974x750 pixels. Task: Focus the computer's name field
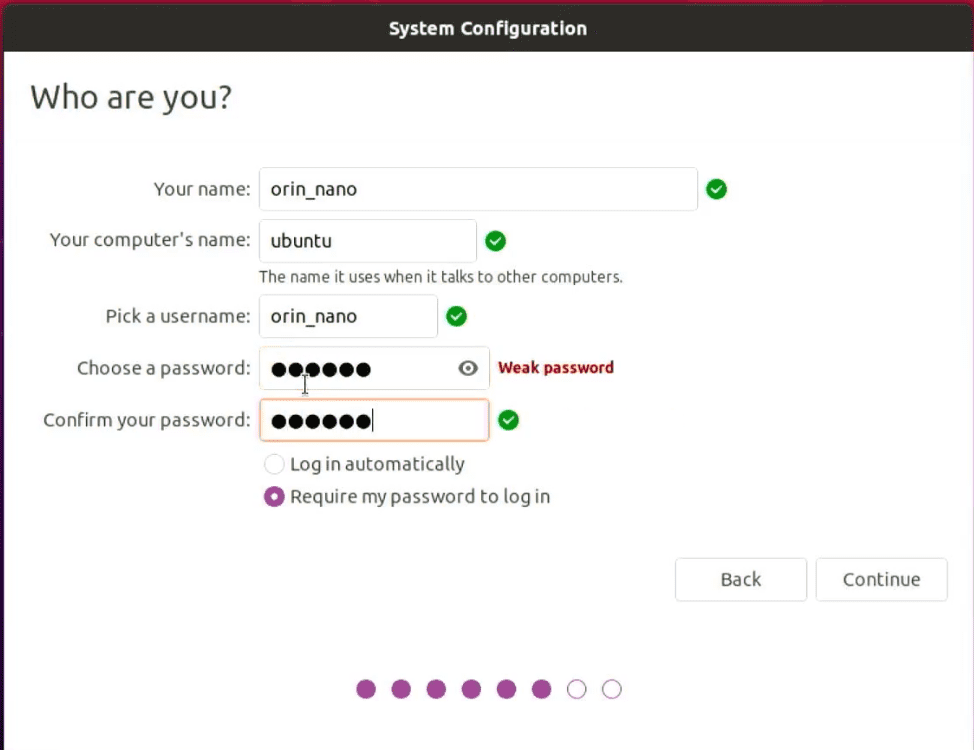coord(367,241)
